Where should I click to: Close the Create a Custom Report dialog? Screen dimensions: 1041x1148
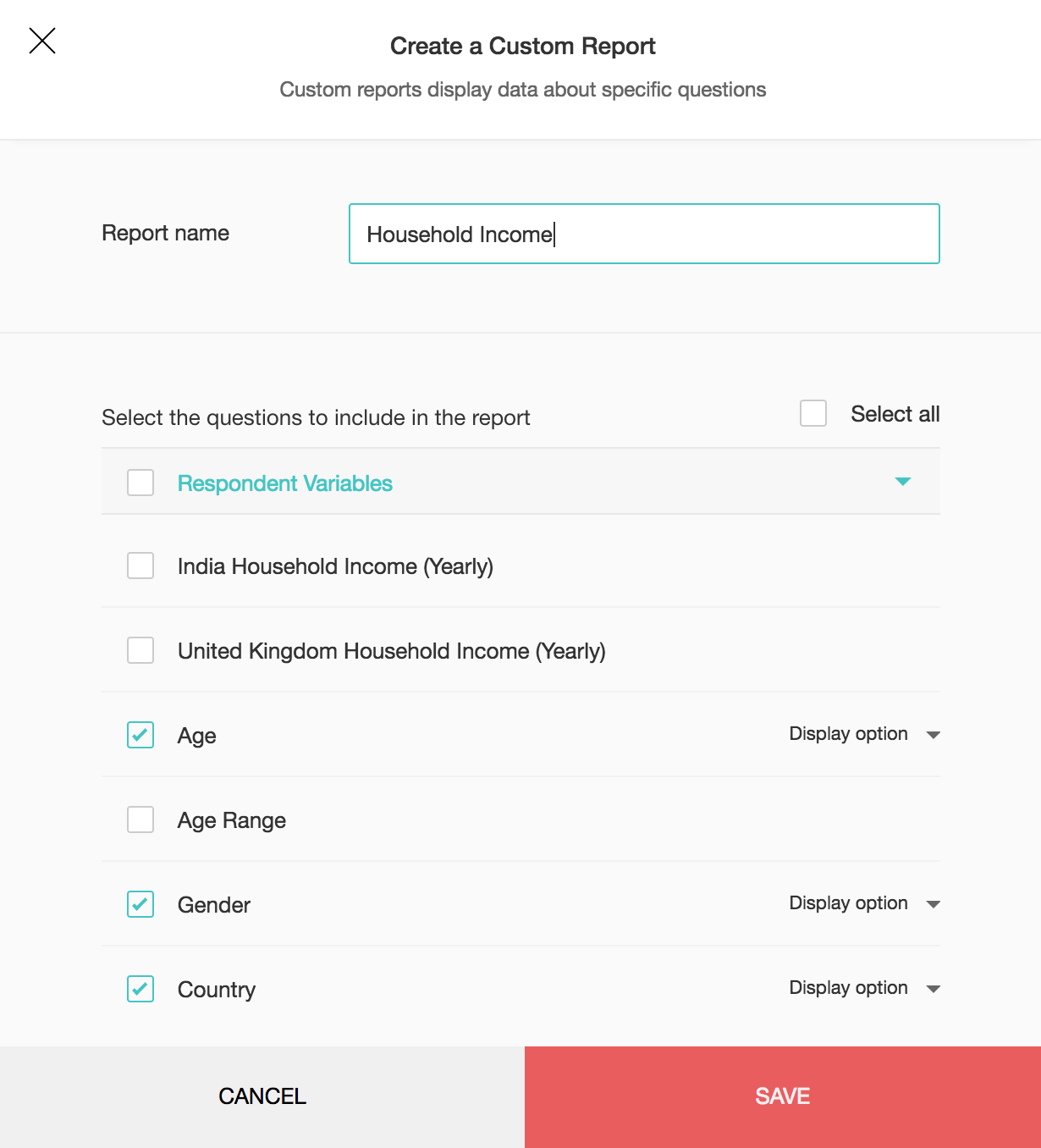pyautogui.click(x=42, y=41)
